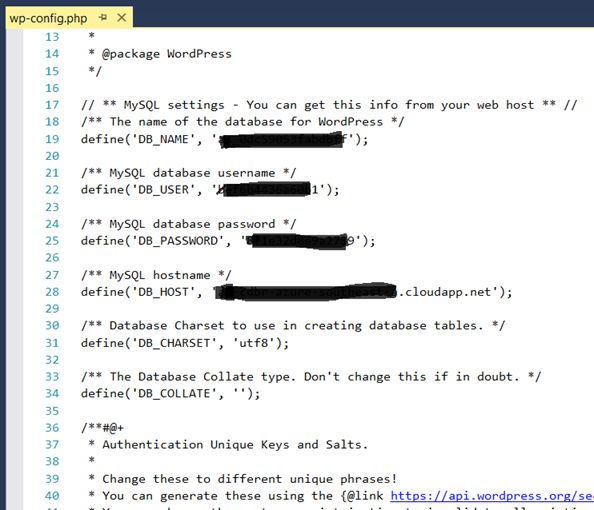Click line number 31 in the gutter
Image resolution: width=594 pixels, height=510 pixels.
52,343
